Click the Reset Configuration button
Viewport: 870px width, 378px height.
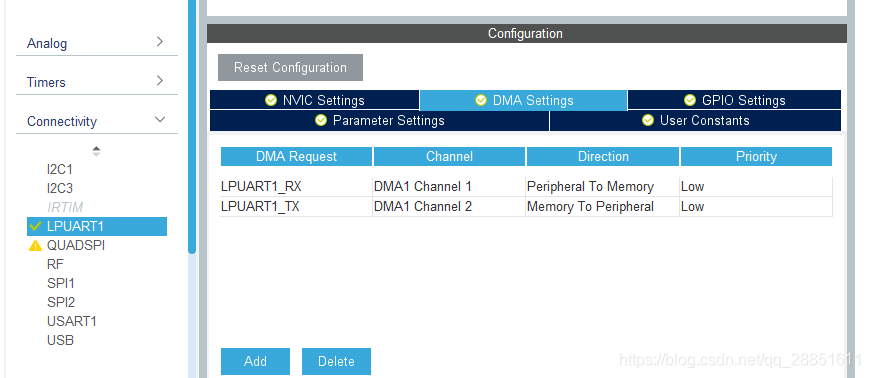(x=290, y=68)
